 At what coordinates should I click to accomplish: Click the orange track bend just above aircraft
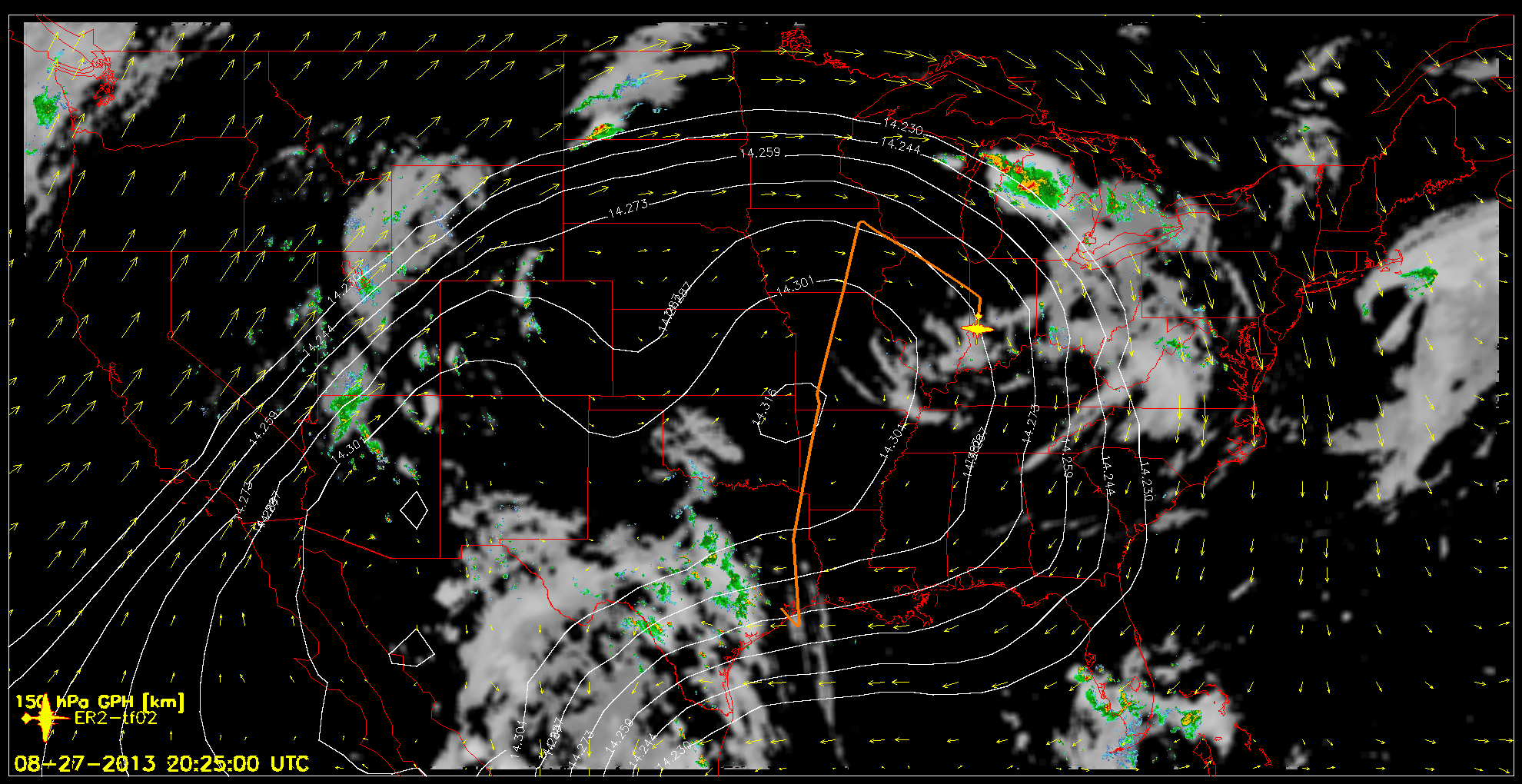pos(979,298)
